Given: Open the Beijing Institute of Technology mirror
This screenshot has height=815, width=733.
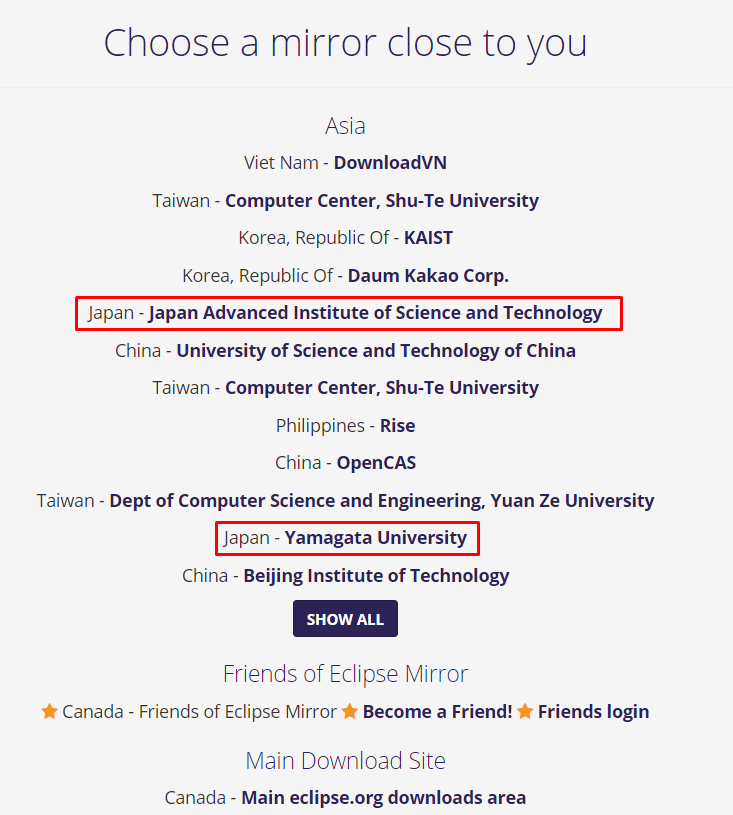Looking at the screenshot, I should point(376,576).
